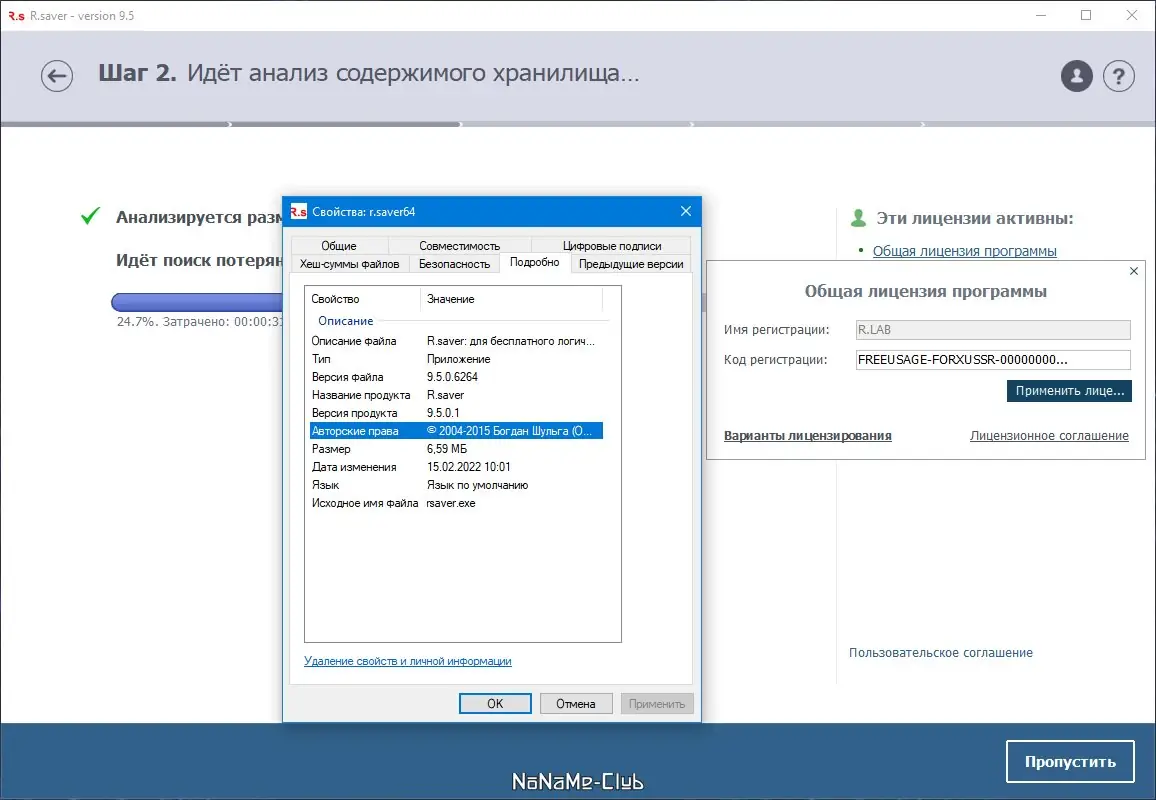Maximize the R.saver main window
This screenshot has width=1156, height=800.
point(1086,15)
